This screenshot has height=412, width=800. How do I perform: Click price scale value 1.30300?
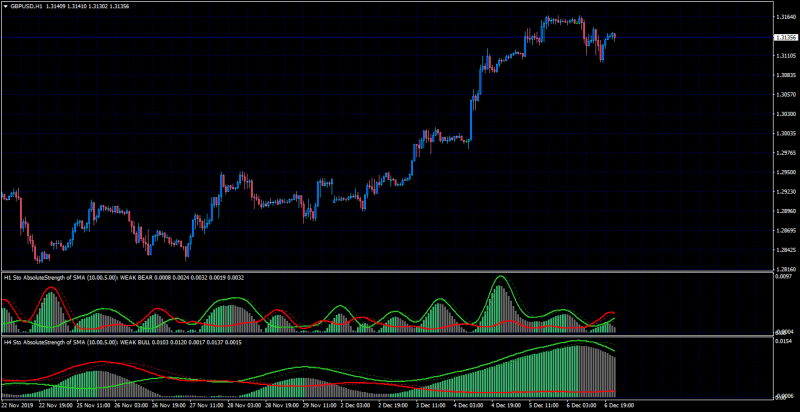(x=785, y=114)
